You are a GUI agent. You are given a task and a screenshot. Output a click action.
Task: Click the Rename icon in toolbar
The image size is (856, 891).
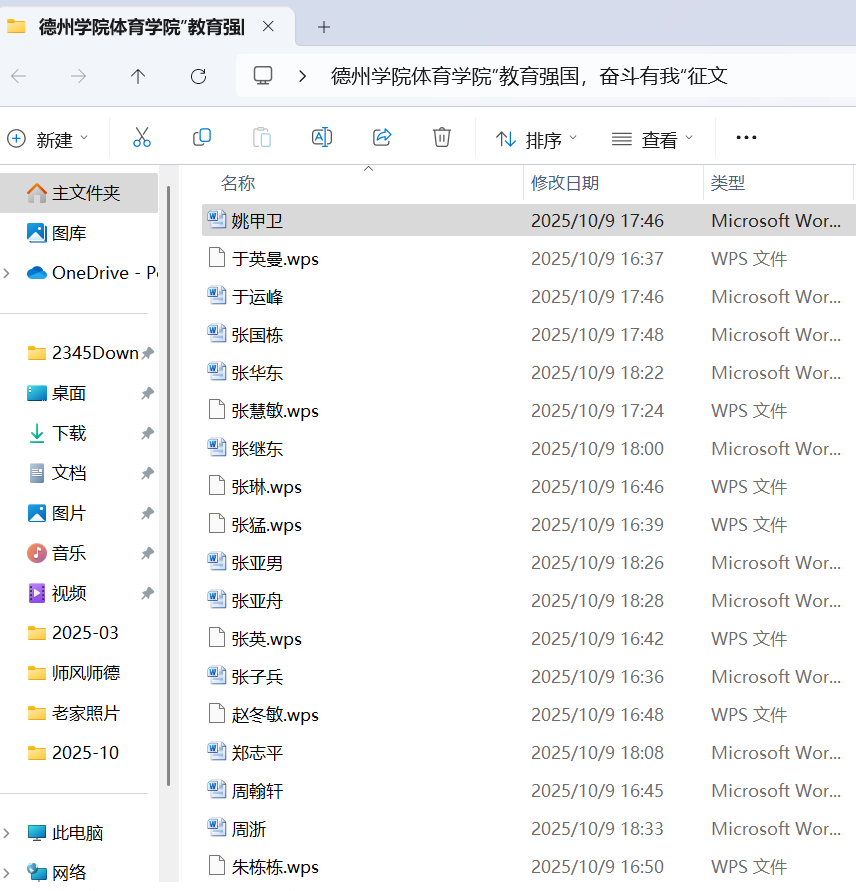click(x=322, y=138)
